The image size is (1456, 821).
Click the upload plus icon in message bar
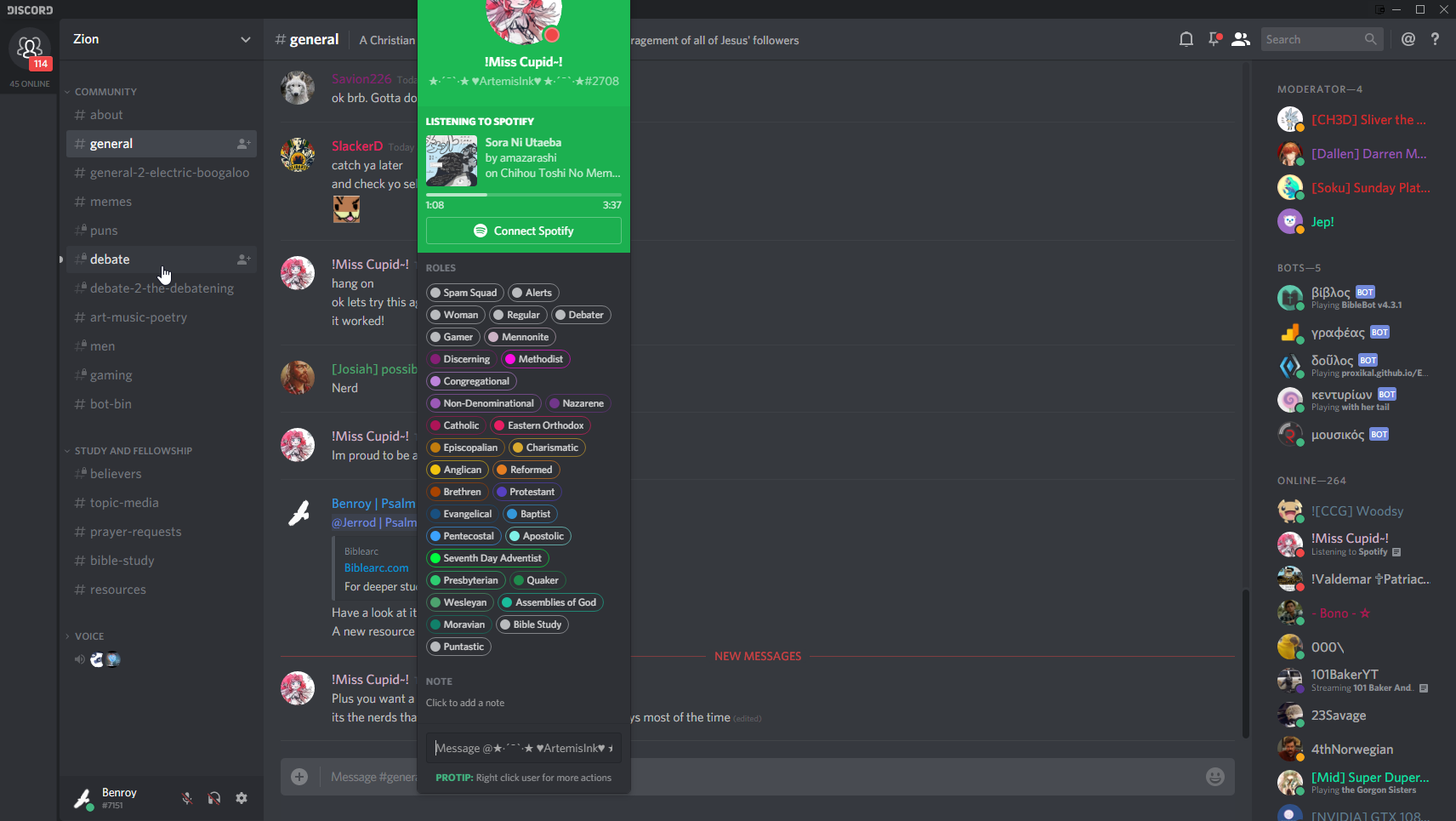coord(299,777)
